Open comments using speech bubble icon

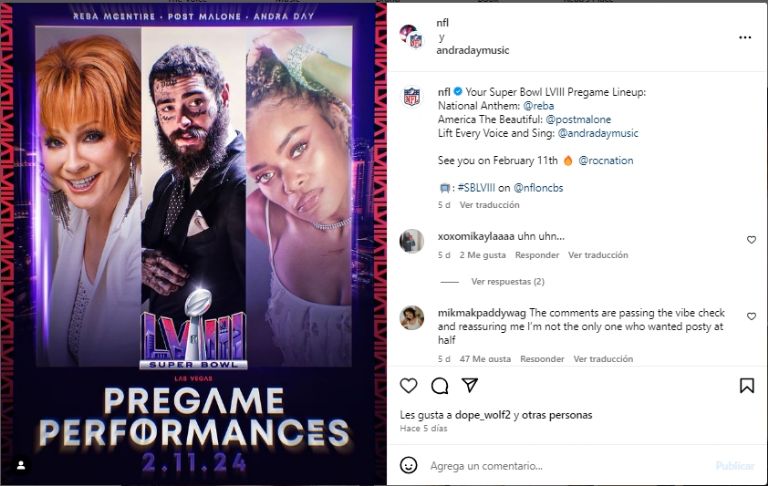pos(439,386)
